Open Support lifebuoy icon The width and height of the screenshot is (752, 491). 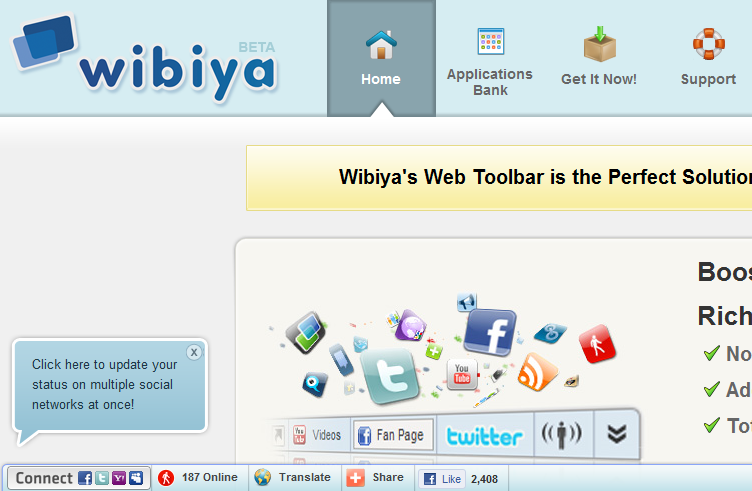[x=708, y=44]
